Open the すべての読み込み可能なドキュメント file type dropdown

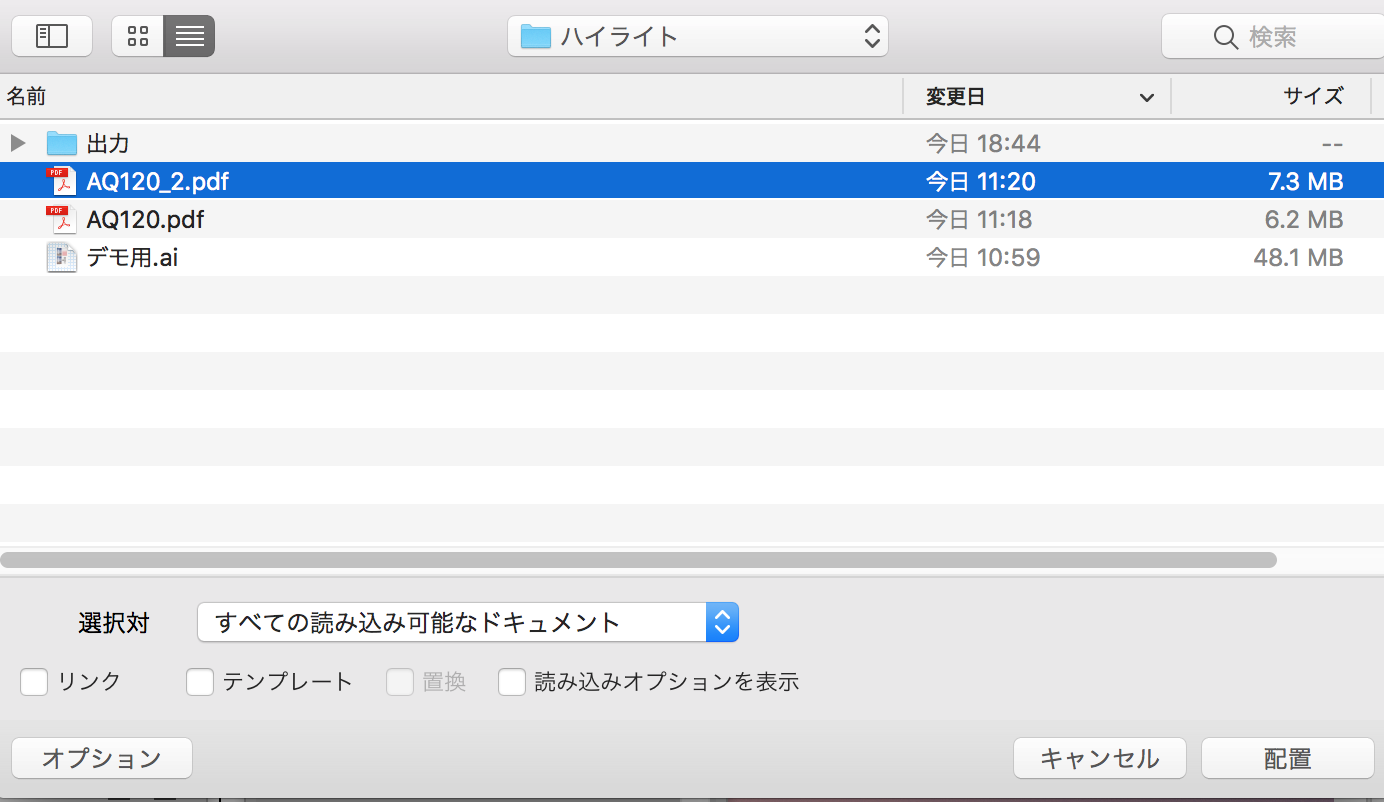(467, 622)
